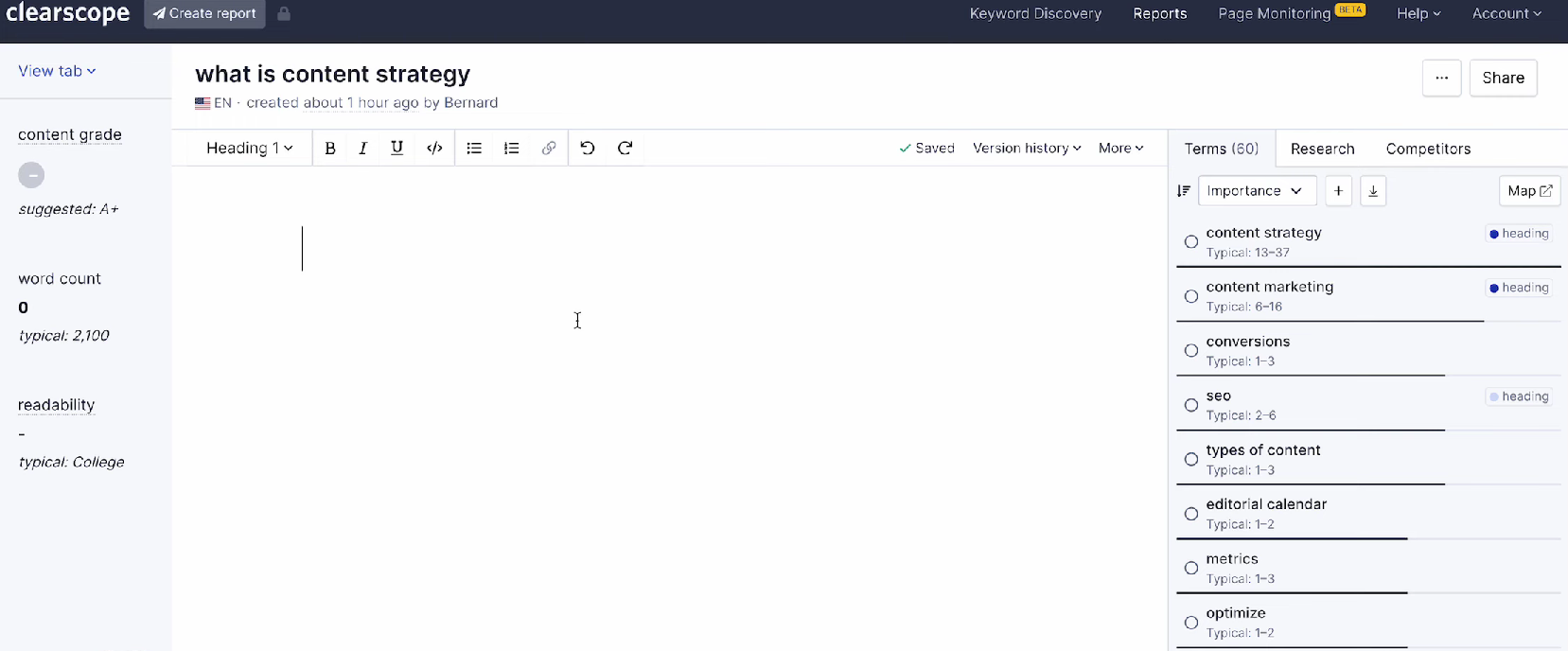Click the 'suggested: A+' text
The height and width of the screenshot is (651, 1568).
tap(68, 209)
